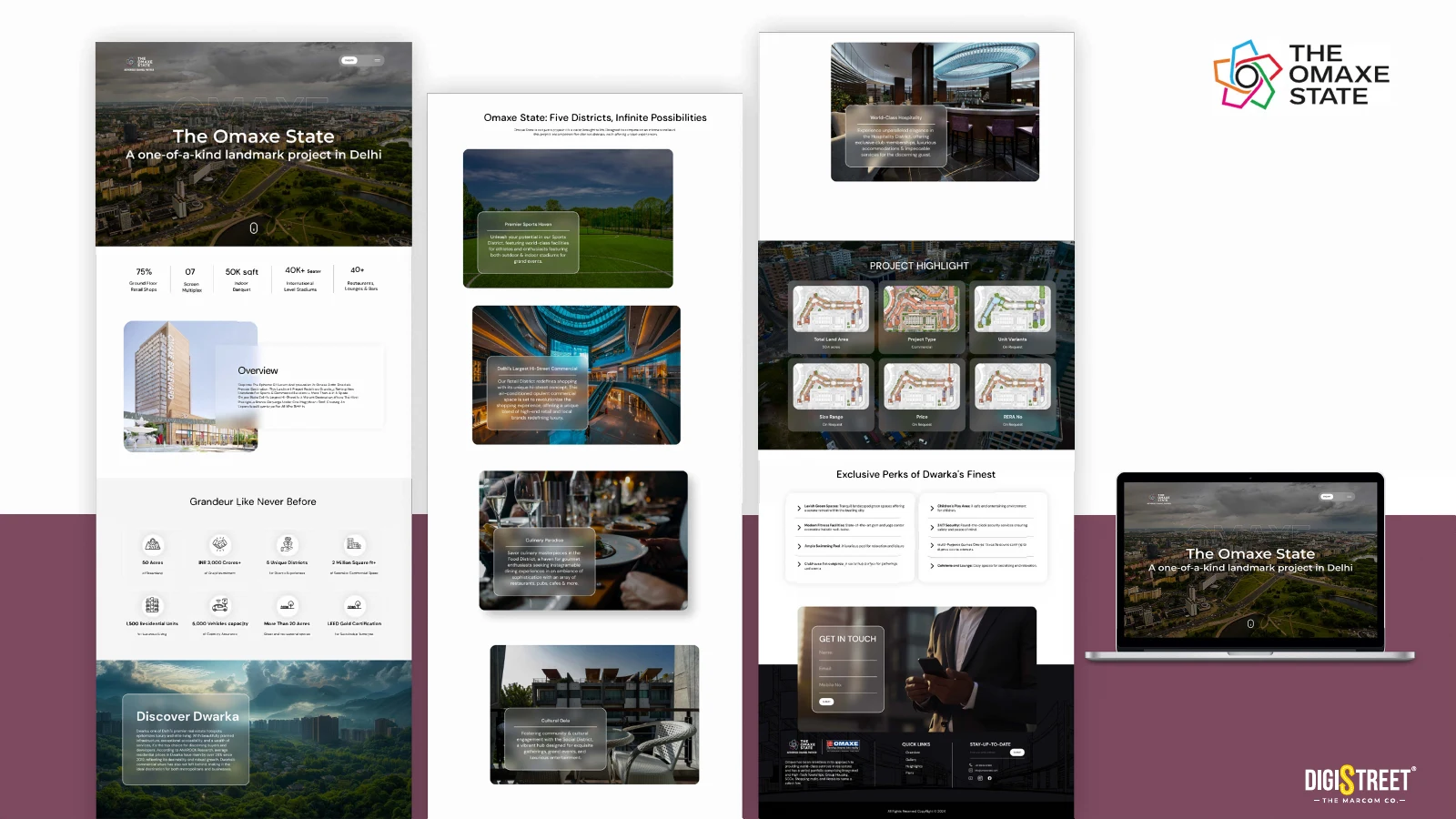This screenshot has height=819, width=1456.
Task: Click the More Than 20 Acres tree icon
Action: click(x=287, y=604)
